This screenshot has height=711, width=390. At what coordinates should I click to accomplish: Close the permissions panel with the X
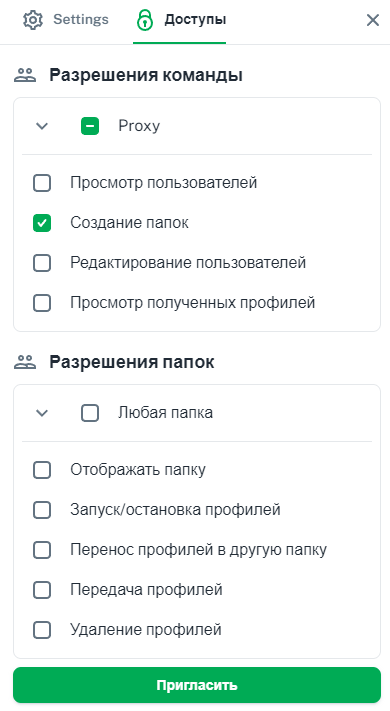373,20
